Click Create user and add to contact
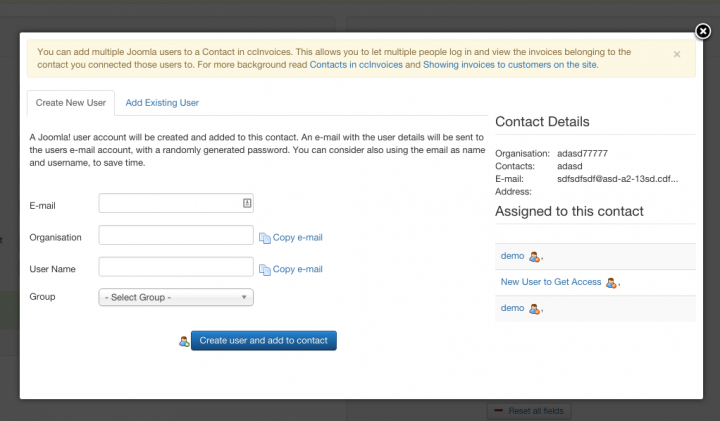720x421 pixels. point(264,341)
